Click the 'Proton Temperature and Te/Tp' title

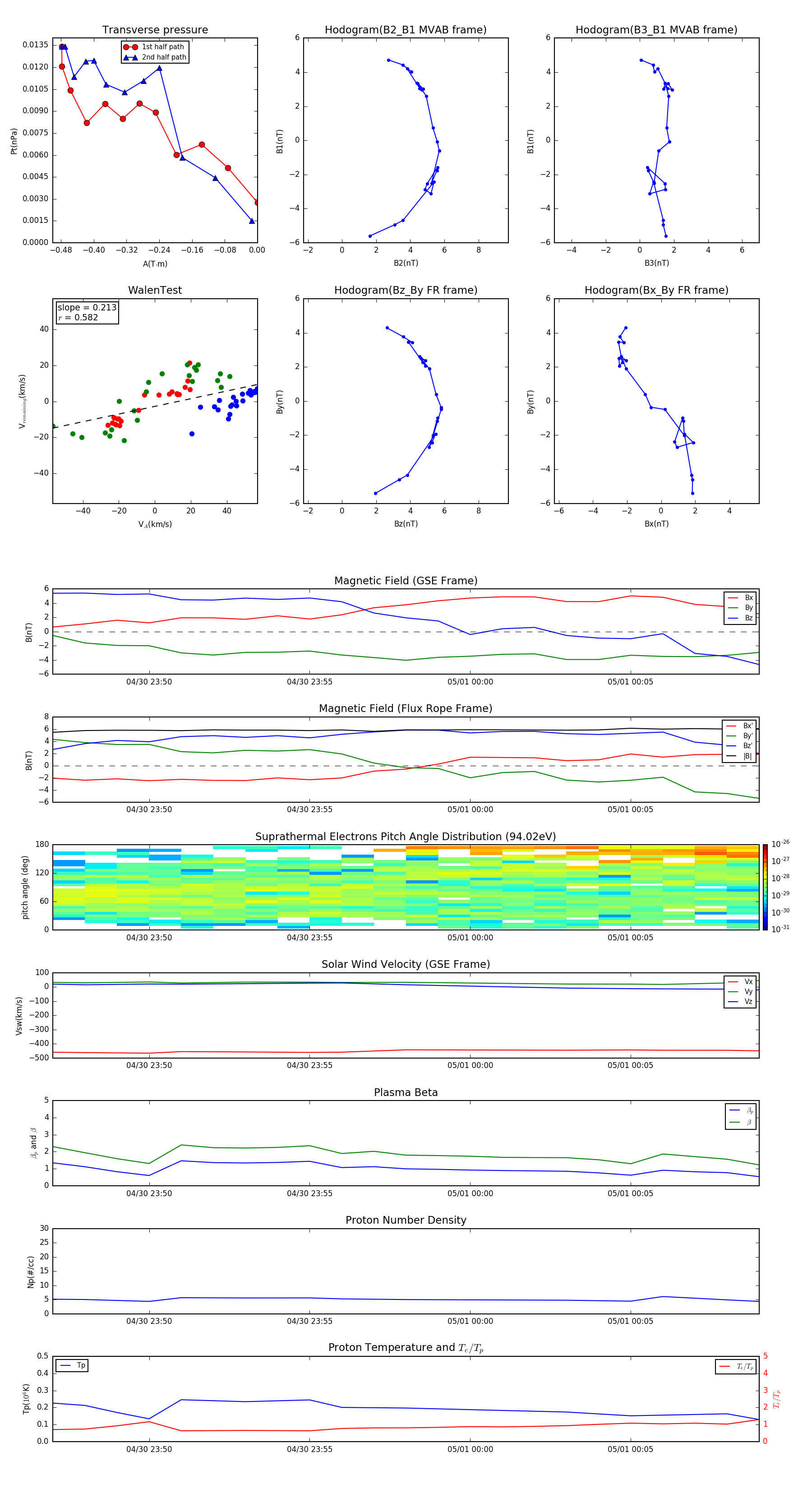406,1348
